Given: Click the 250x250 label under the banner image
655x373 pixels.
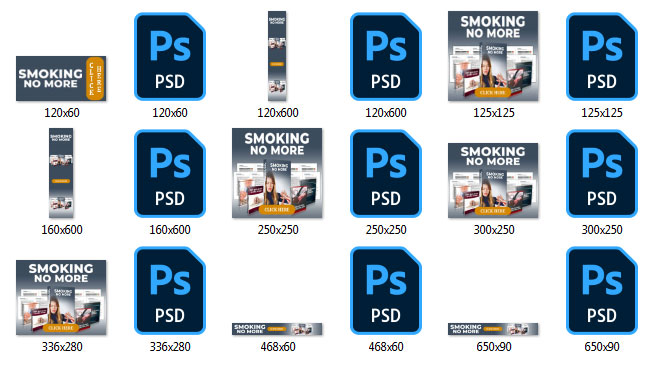Looking at the screenshot, I should point(278,230).
